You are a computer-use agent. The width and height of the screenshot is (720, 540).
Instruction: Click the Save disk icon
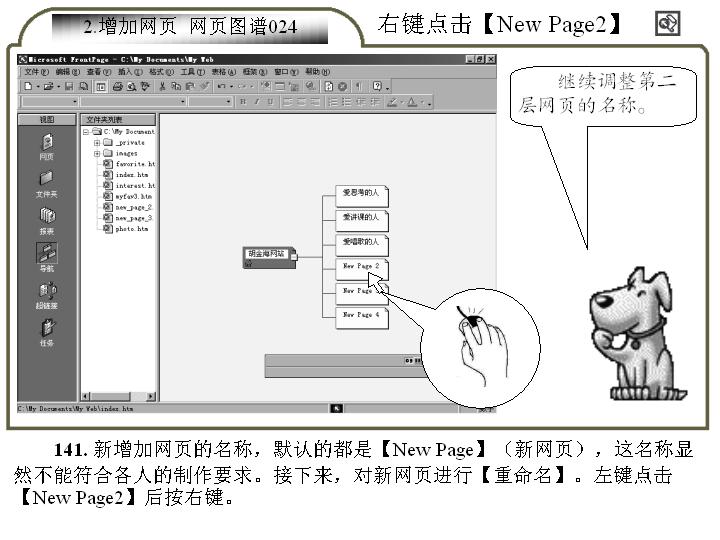tap(69, 86)
